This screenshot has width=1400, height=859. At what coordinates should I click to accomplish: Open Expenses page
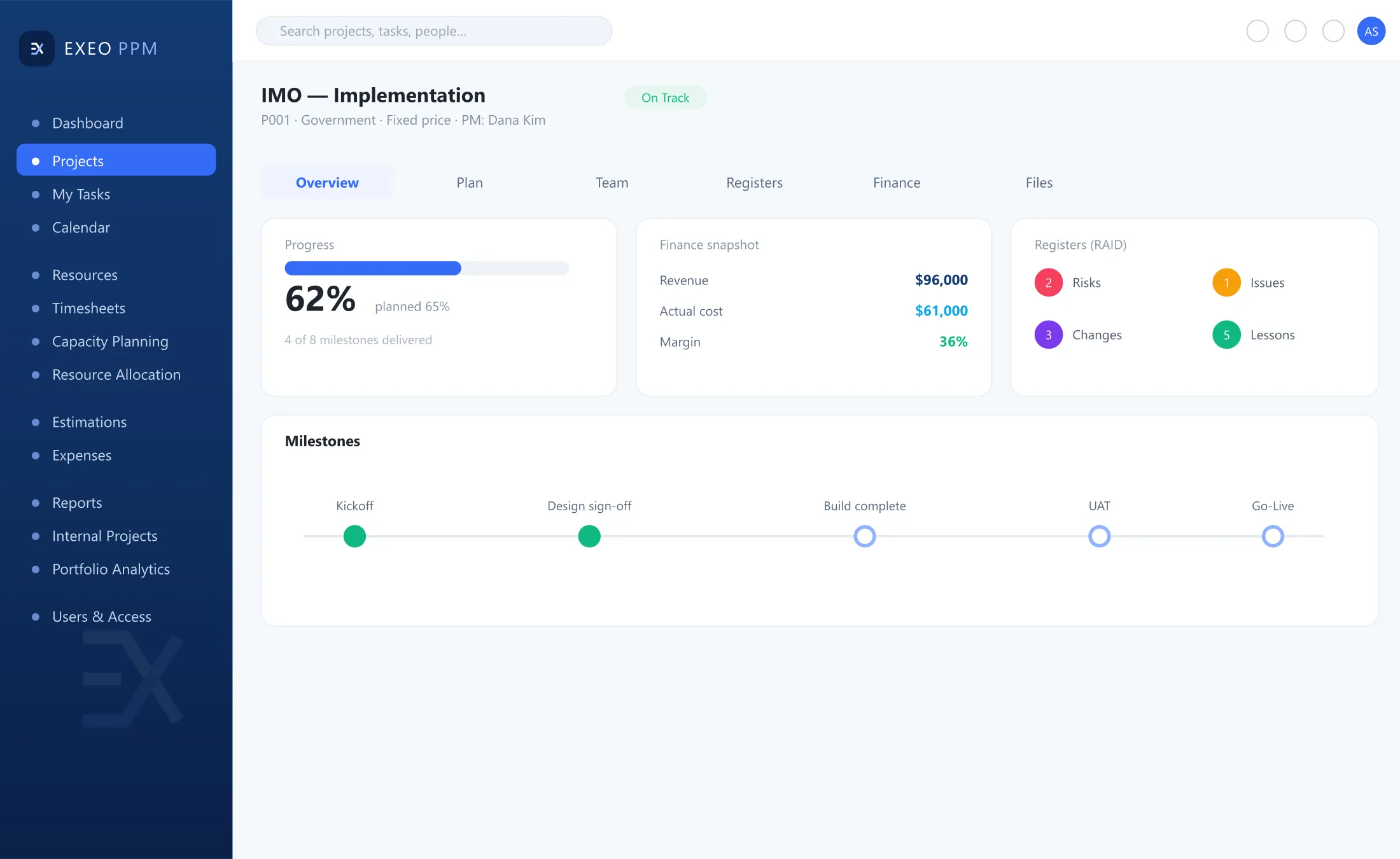[x=116, y=455]
